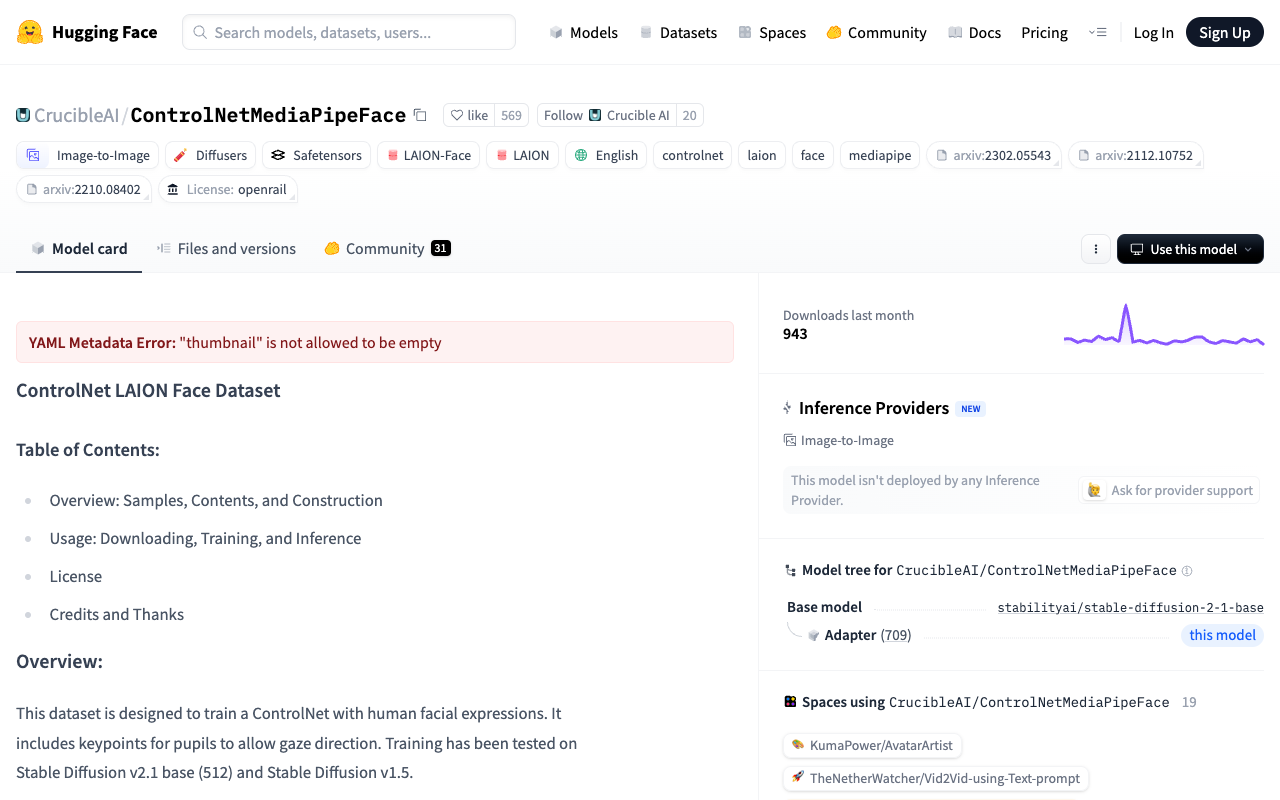Open arxiv:2302.05543 paper tag
The height and width of the screenshot is (800, 1280).
994,155
